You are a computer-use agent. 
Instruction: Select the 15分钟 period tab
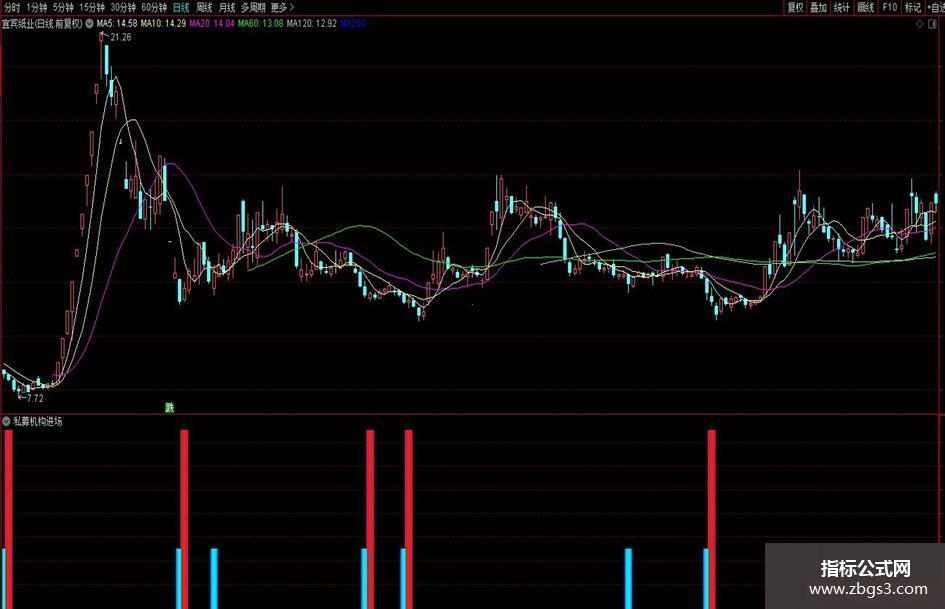pos(92,7)
